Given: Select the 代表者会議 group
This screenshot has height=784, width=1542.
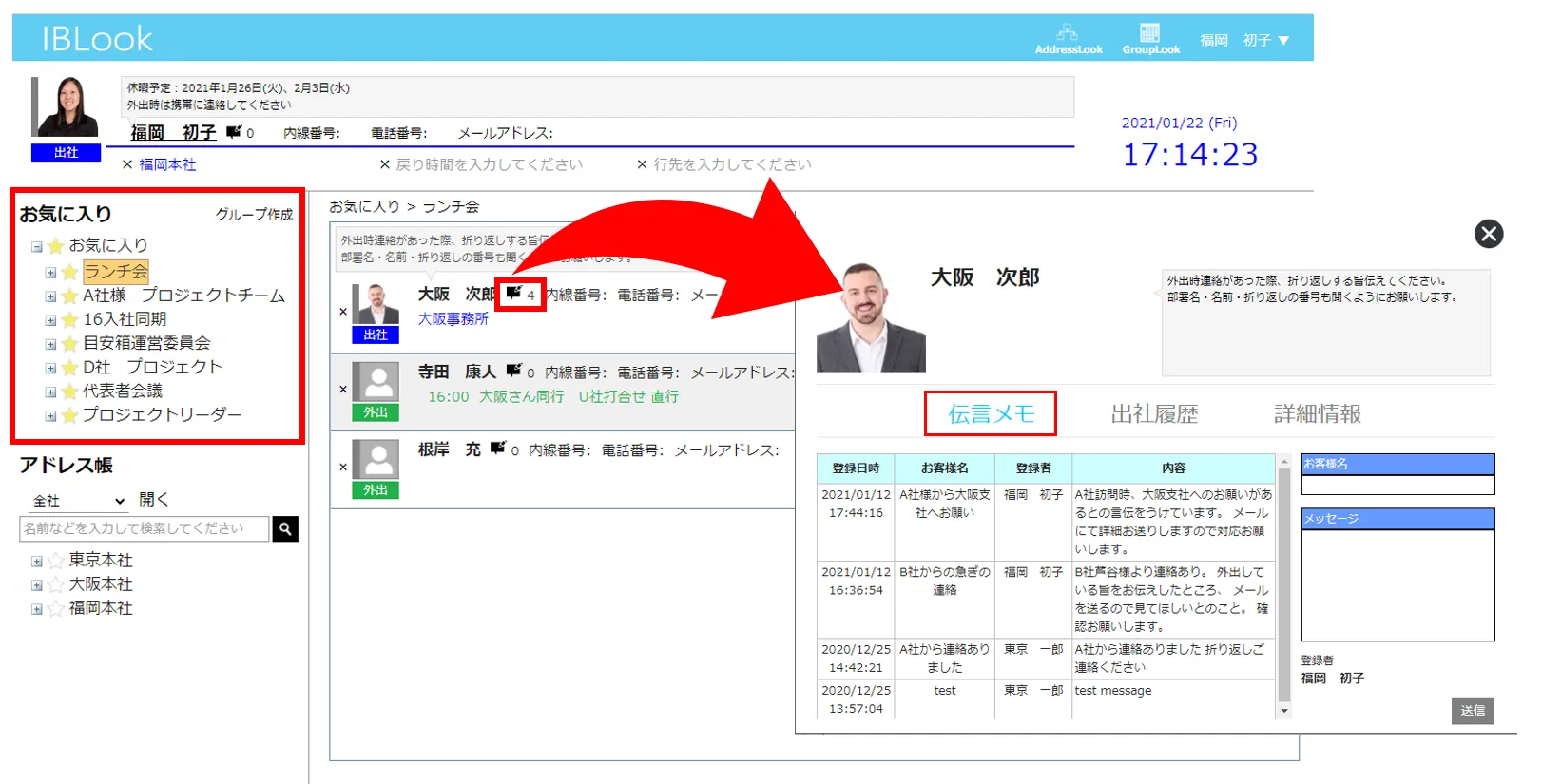Looking at the screenshot, I should point(123,391).
